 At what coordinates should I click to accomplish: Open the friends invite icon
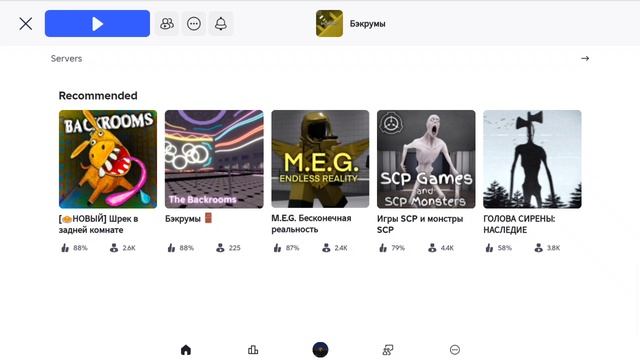(x=167, y=24)
